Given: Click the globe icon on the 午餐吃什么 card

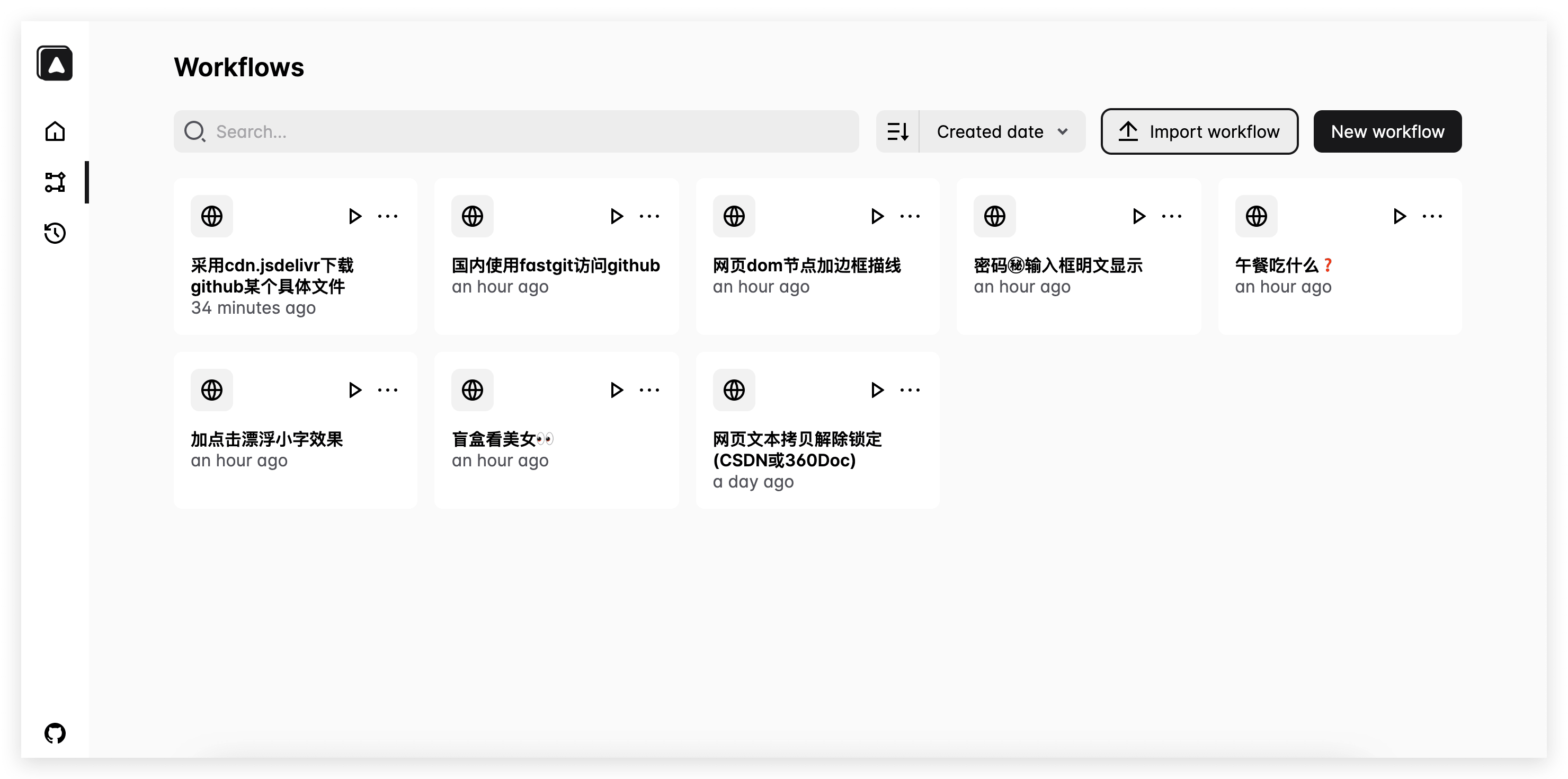Looking at the screenshot, I should (1256, 216).
